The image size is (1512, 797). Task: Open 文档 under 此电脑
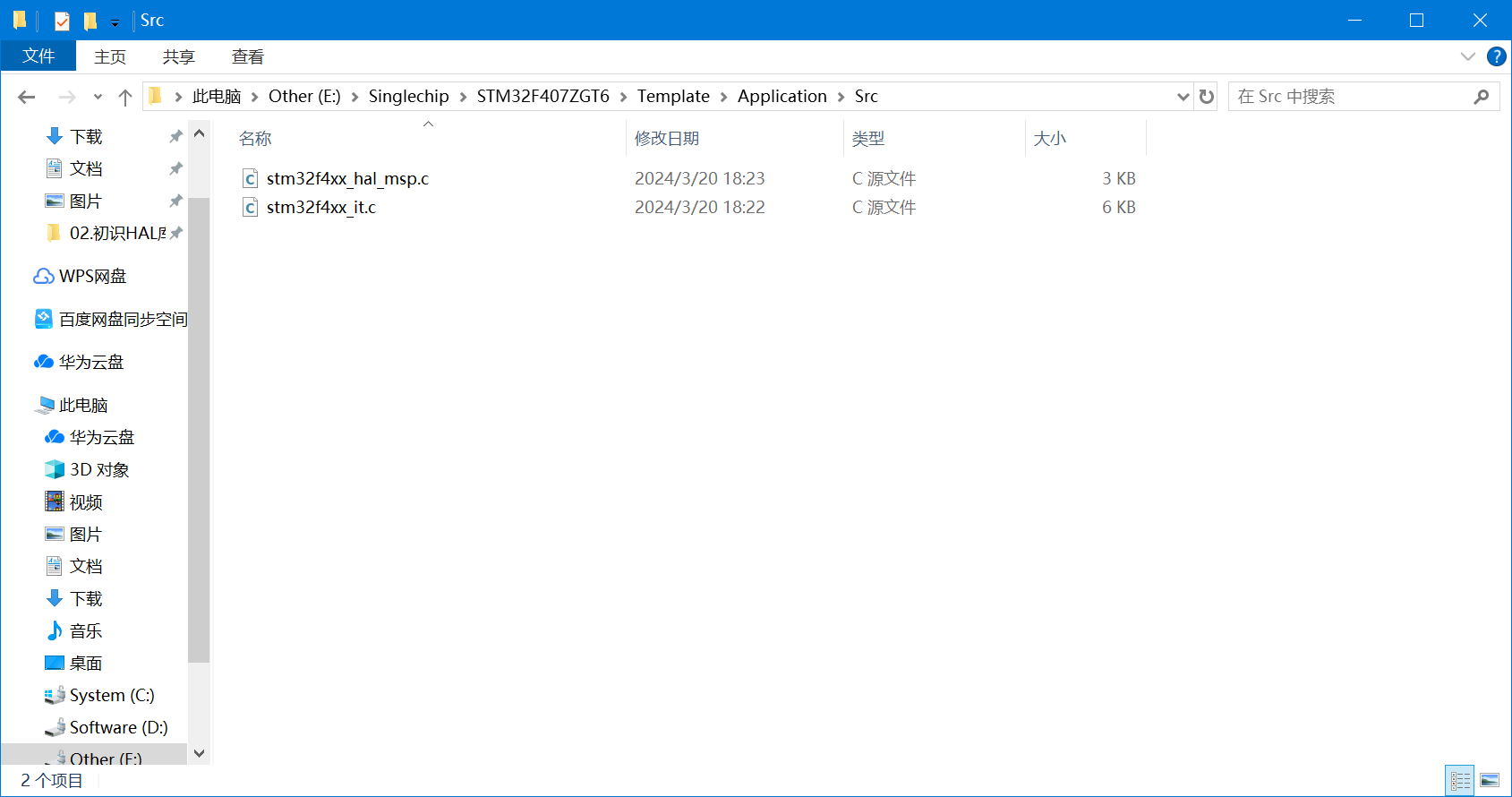click(86, 566)
